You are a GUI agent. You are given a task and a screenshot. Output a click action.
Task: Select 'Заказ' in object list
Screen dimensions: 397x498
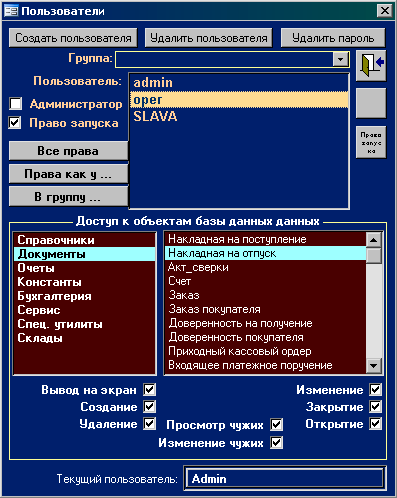coord(265,295)
